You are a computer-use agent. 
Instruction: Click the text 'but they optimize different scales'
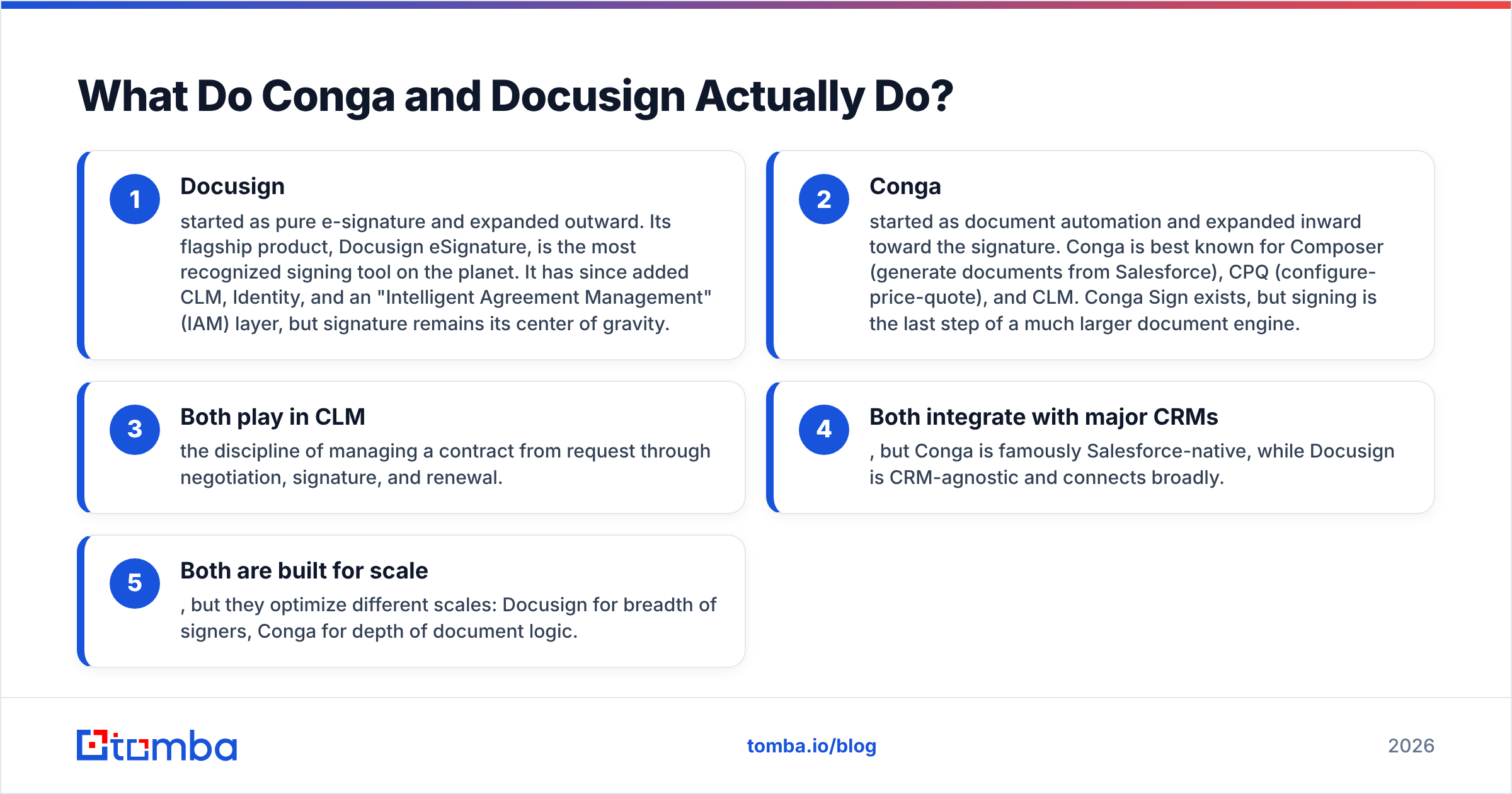(344, 605)
